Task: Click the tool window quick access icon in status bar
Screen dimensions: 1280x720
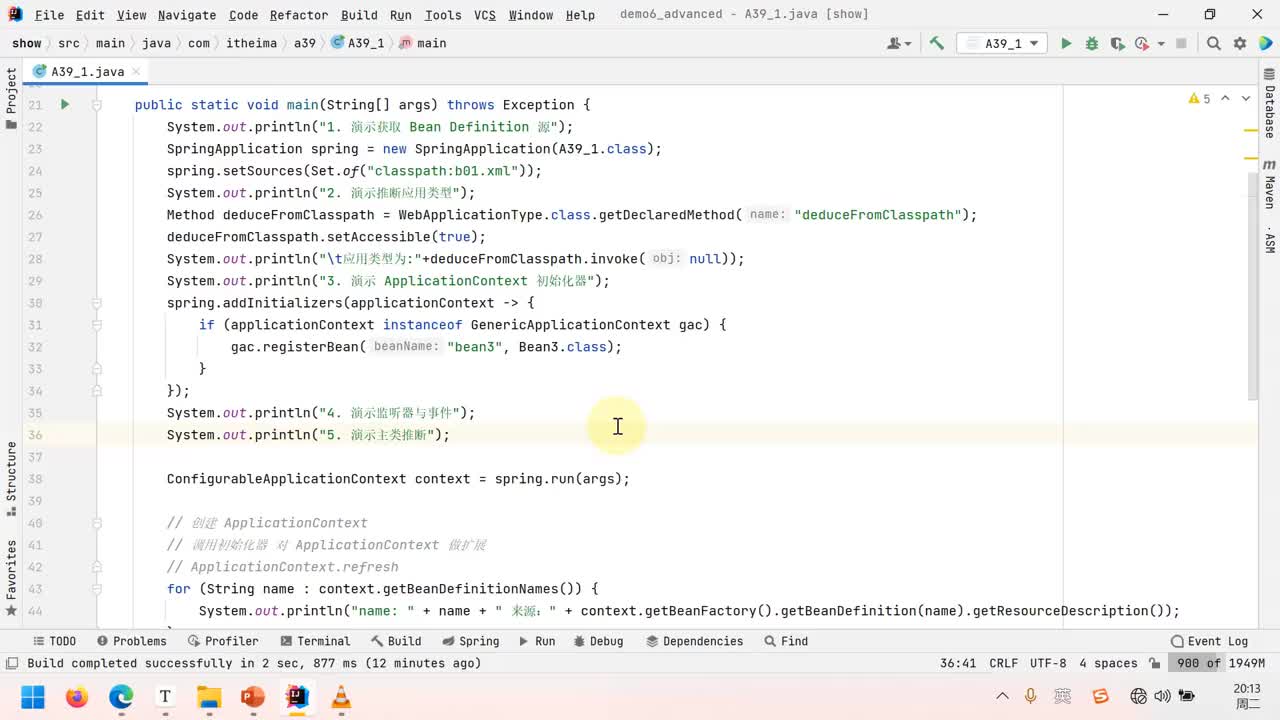Action: 11,663
